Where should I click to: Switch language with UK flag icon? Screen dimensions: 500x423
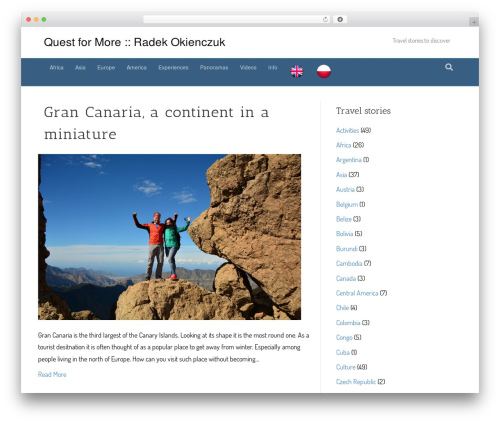[297, 71]
